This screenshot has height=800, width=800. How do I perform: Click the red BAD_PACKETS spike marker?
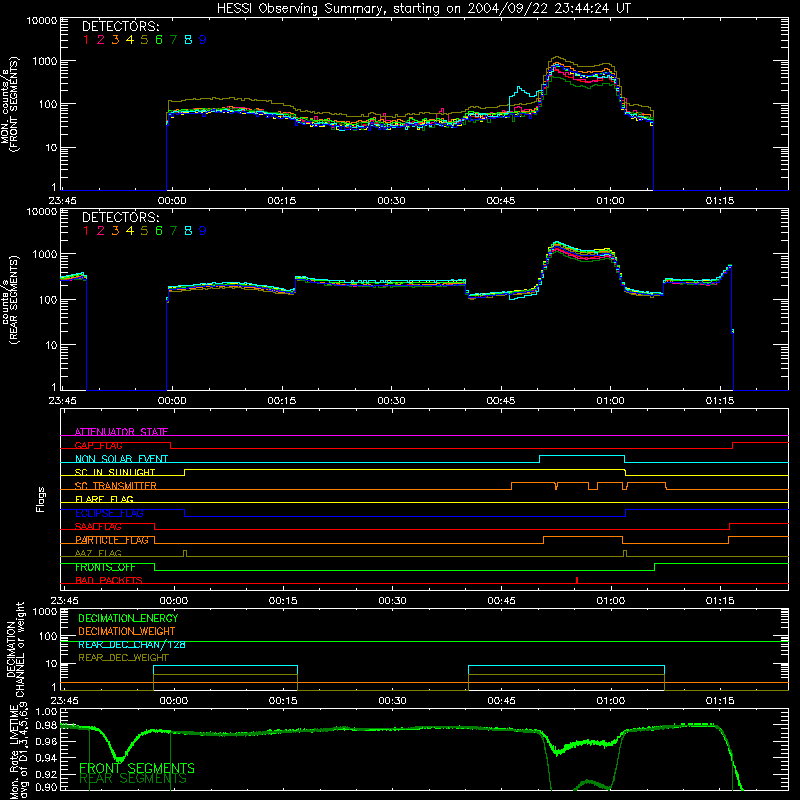click(x=577, y=580)
